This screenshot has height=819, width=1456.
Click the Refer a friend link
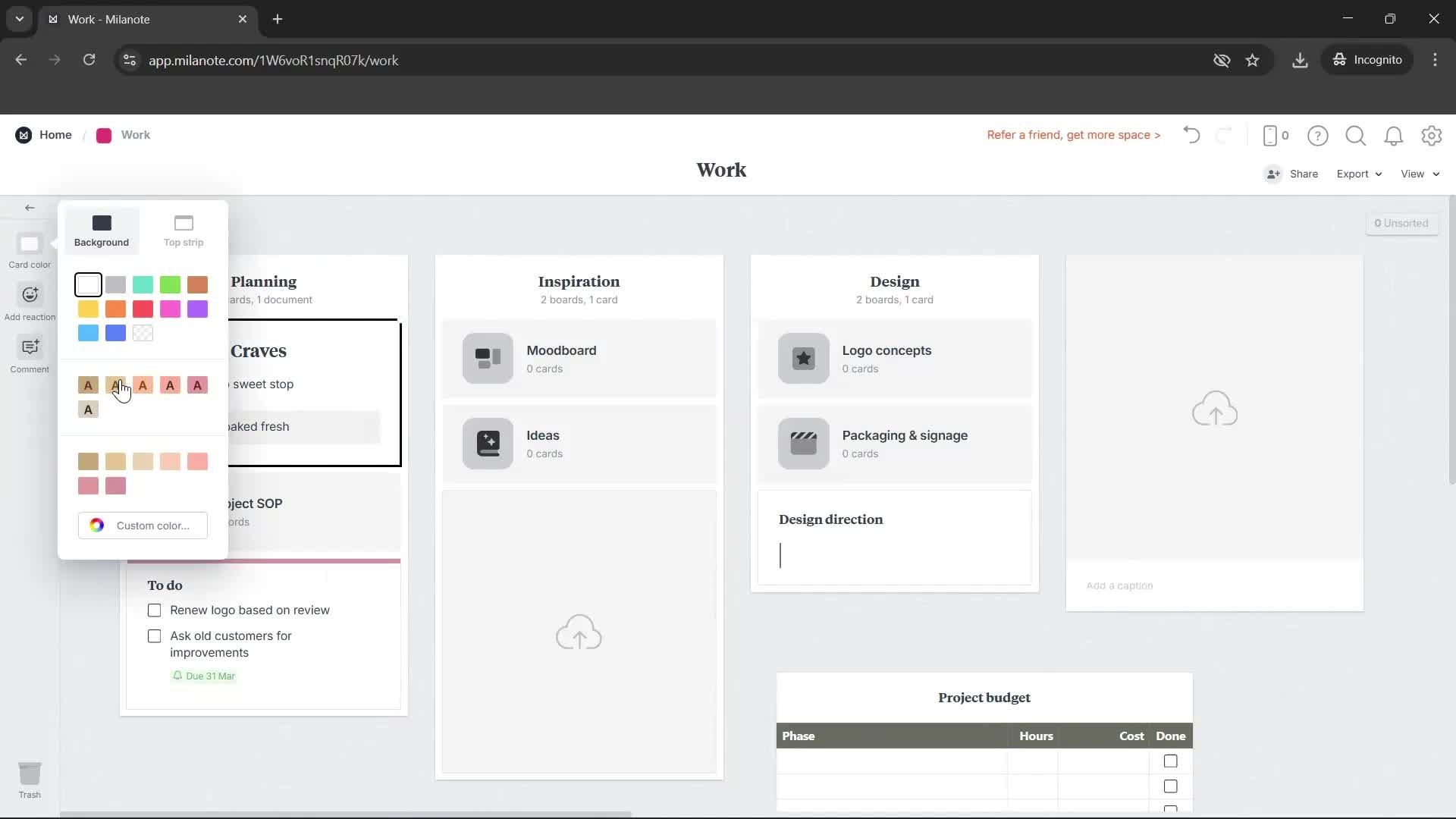click(x=1074, y=135)
